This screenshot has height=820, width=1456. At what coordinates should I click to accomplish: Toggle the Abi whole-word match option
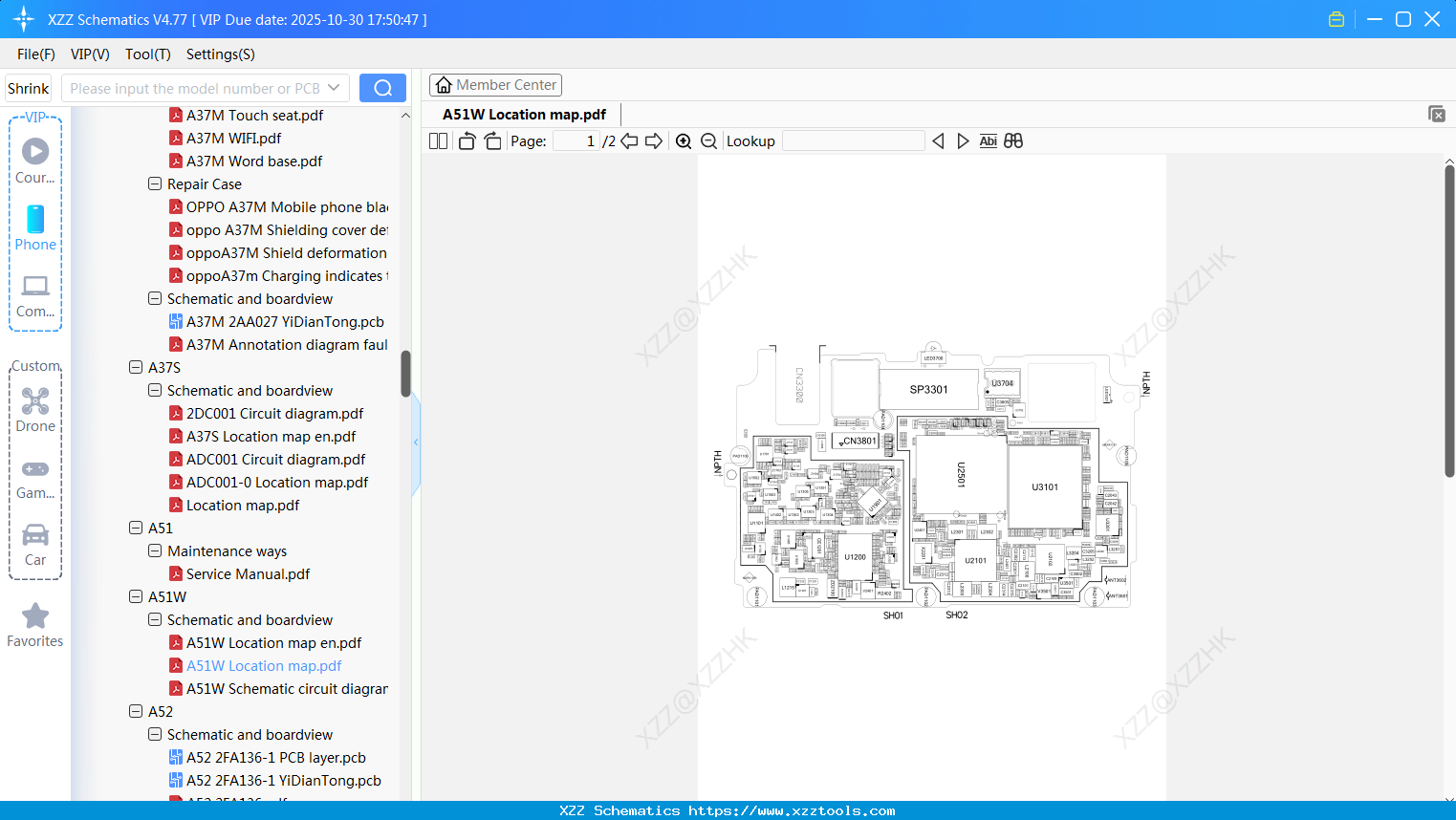pos(988,140)
